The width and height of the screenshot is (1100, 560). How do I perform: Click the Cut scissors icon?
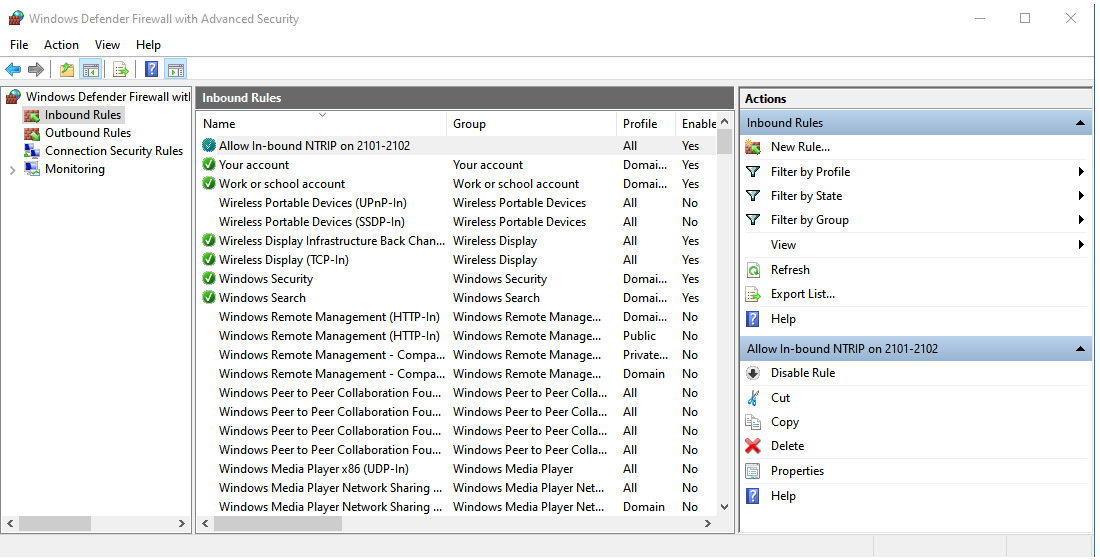pos(753,398)
